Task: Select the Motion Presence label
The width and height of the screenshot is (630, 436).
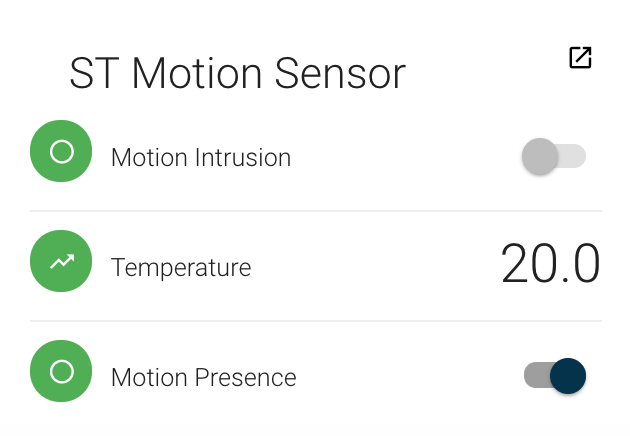Action: point(204,378)
